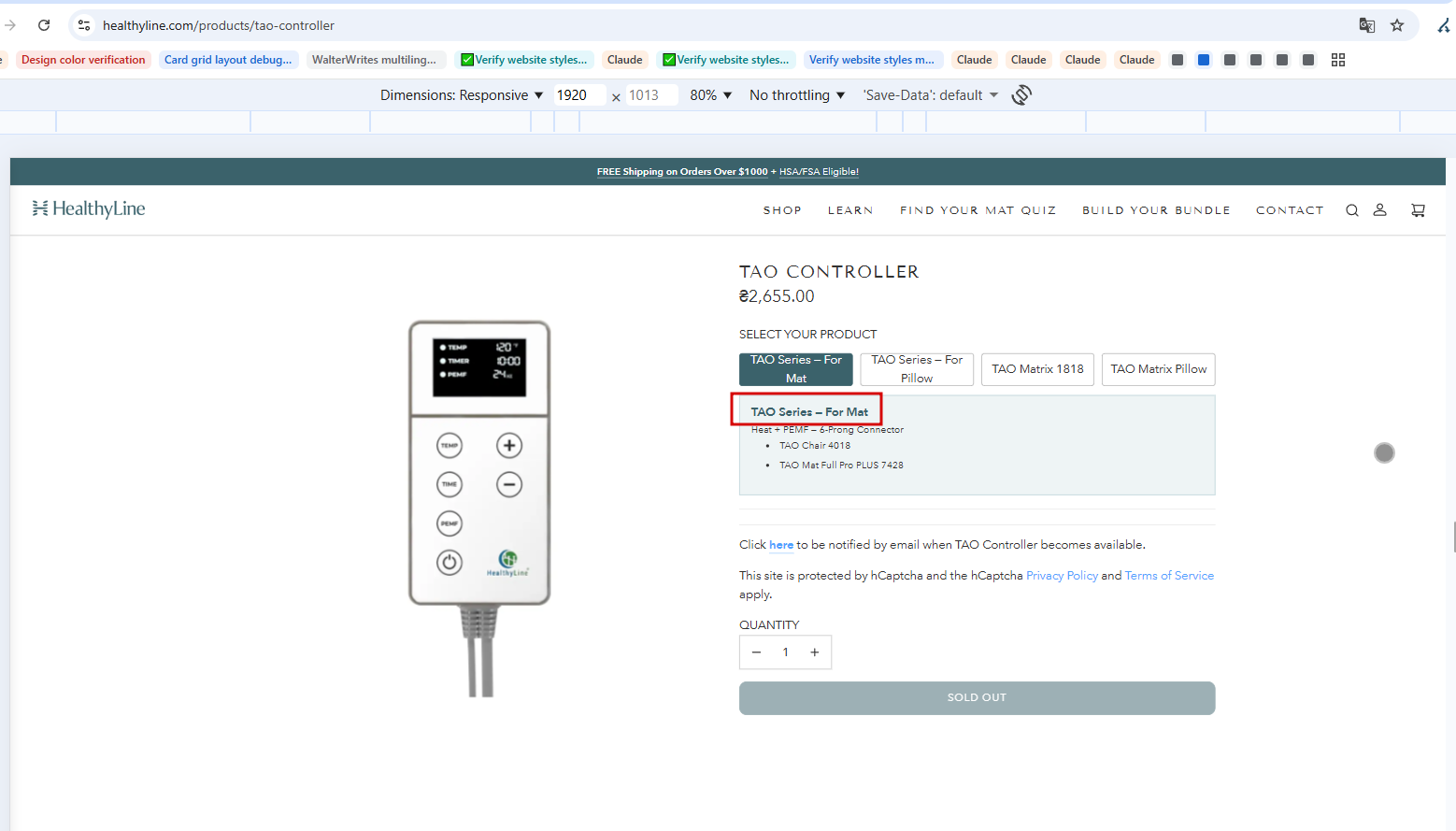The image size is (1456, 831).
Task: Click the viewport width field showing 1920
Action: coord(578,95)
